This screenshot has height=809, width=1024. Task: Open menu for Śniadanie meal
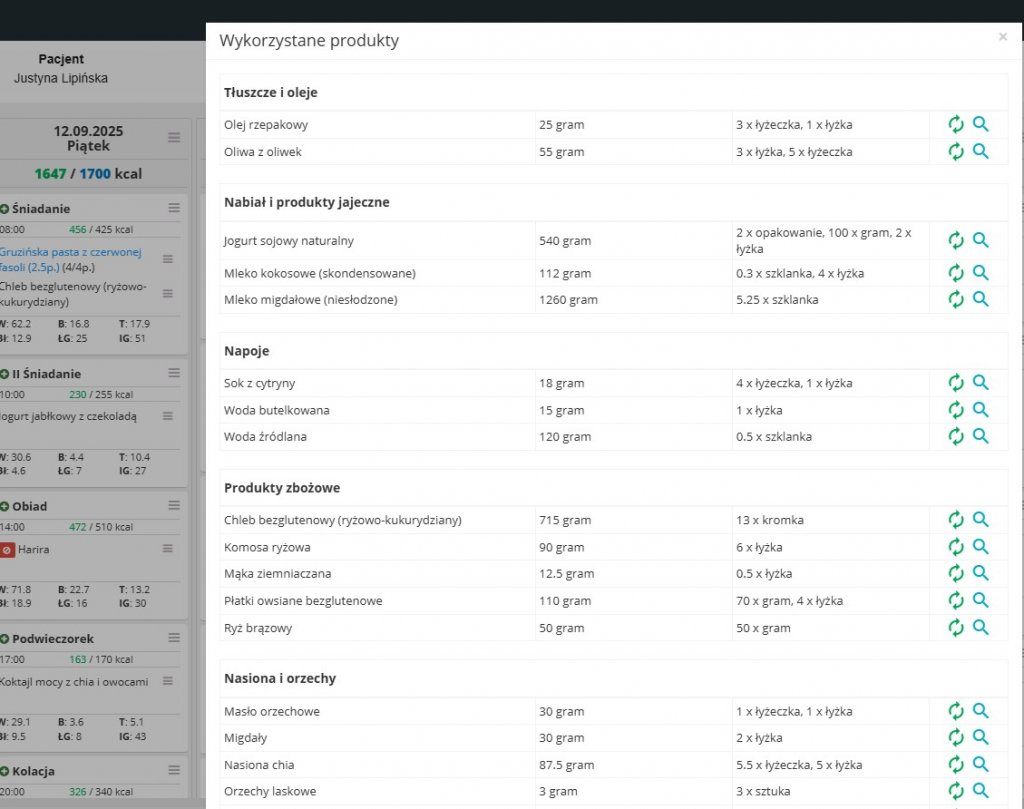click(174, 208)
